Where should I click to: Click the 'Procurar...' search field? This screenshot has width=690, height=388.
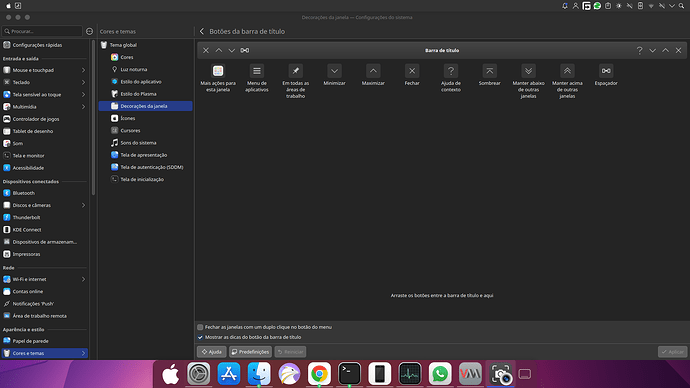click(42, 31)
